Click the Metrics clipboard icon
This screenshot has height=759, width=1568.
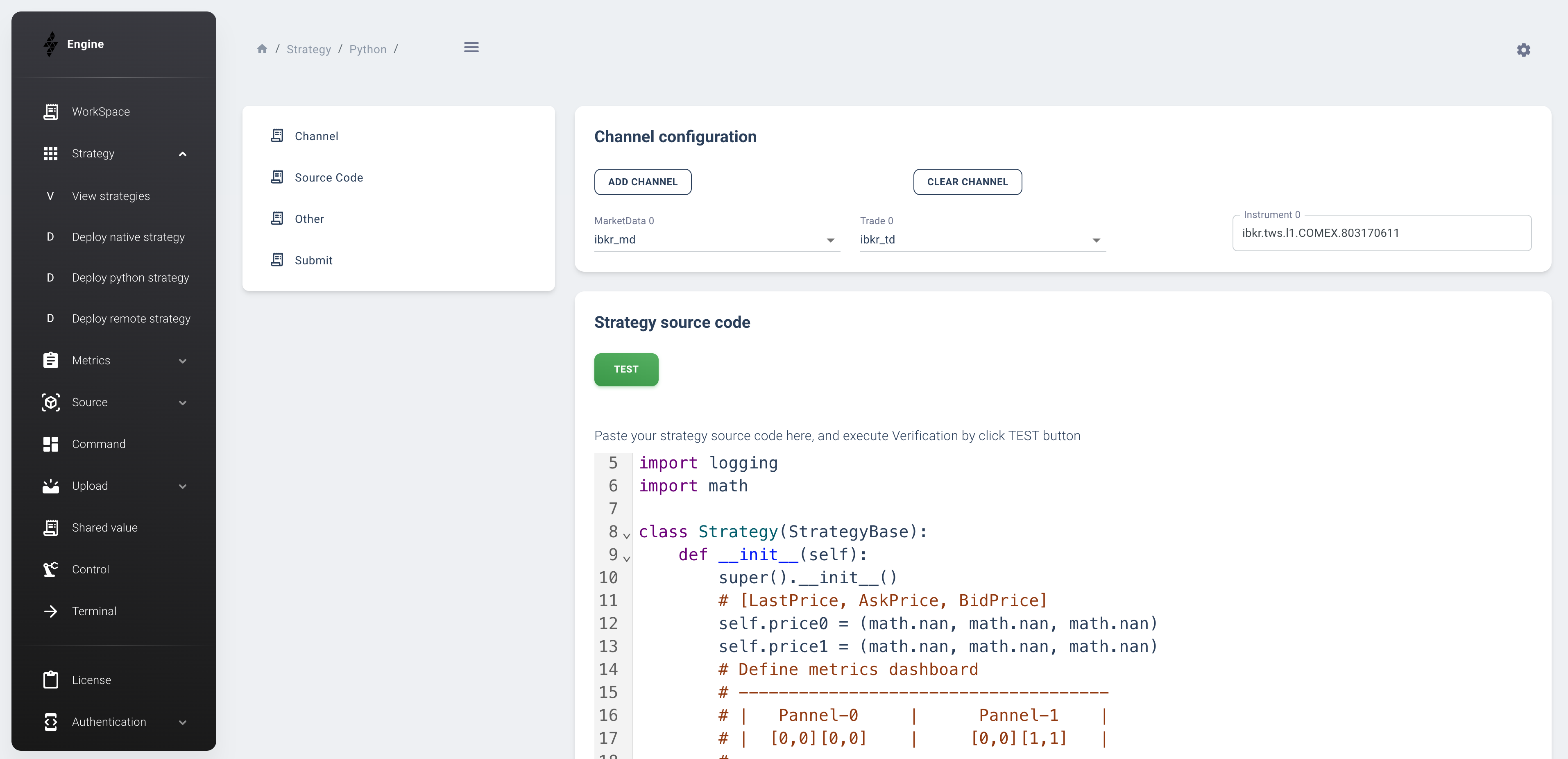50,360
